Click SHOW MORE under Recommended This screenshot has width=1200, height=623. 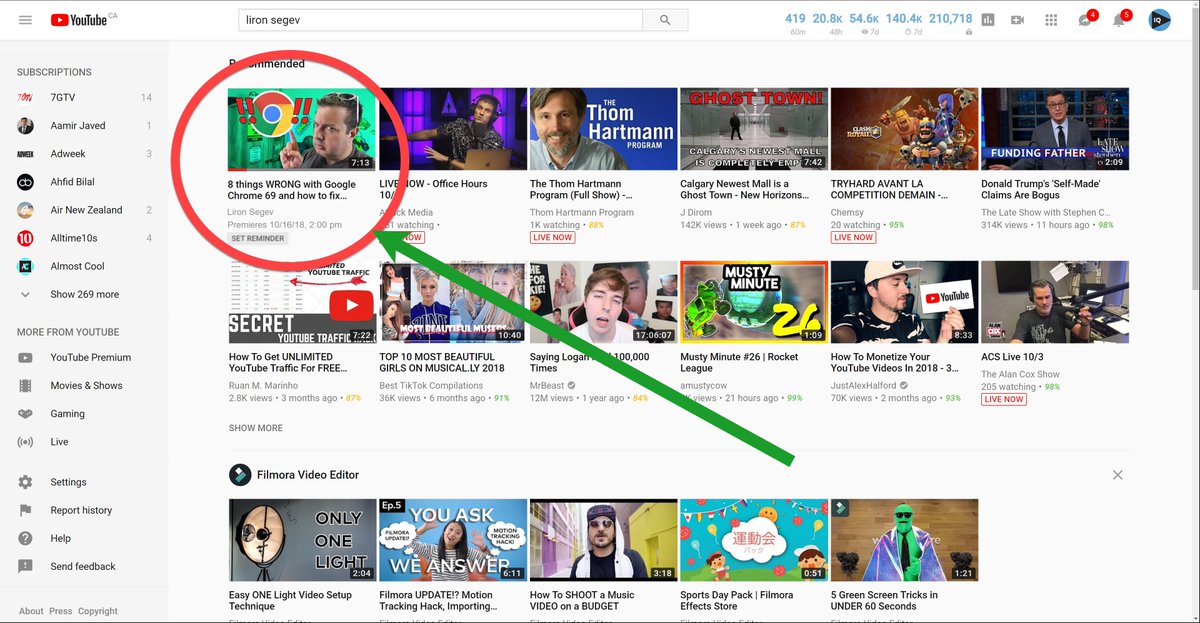256,428
